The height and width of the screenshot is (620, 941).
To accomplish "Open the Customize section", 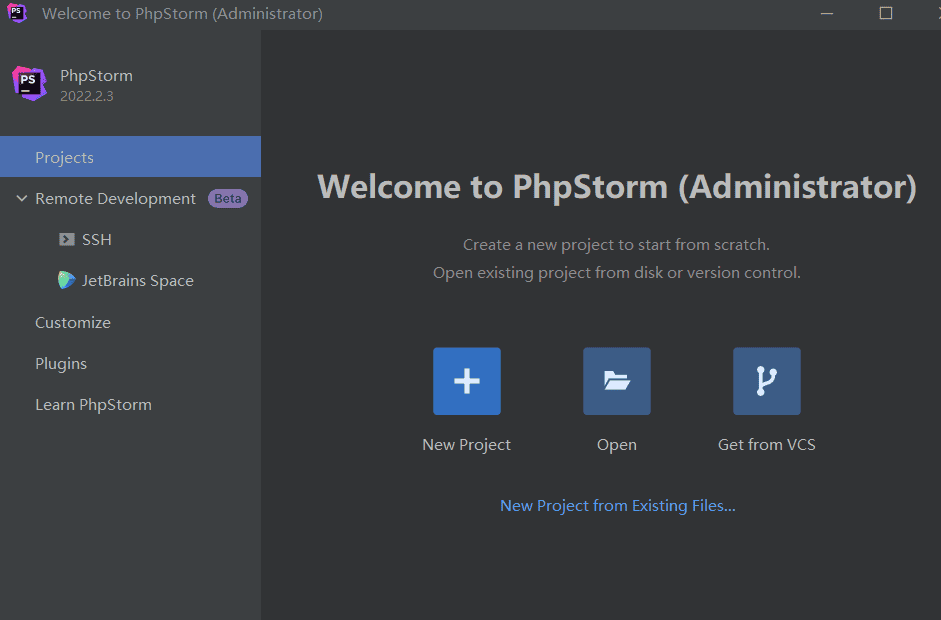I will [73, 323].
